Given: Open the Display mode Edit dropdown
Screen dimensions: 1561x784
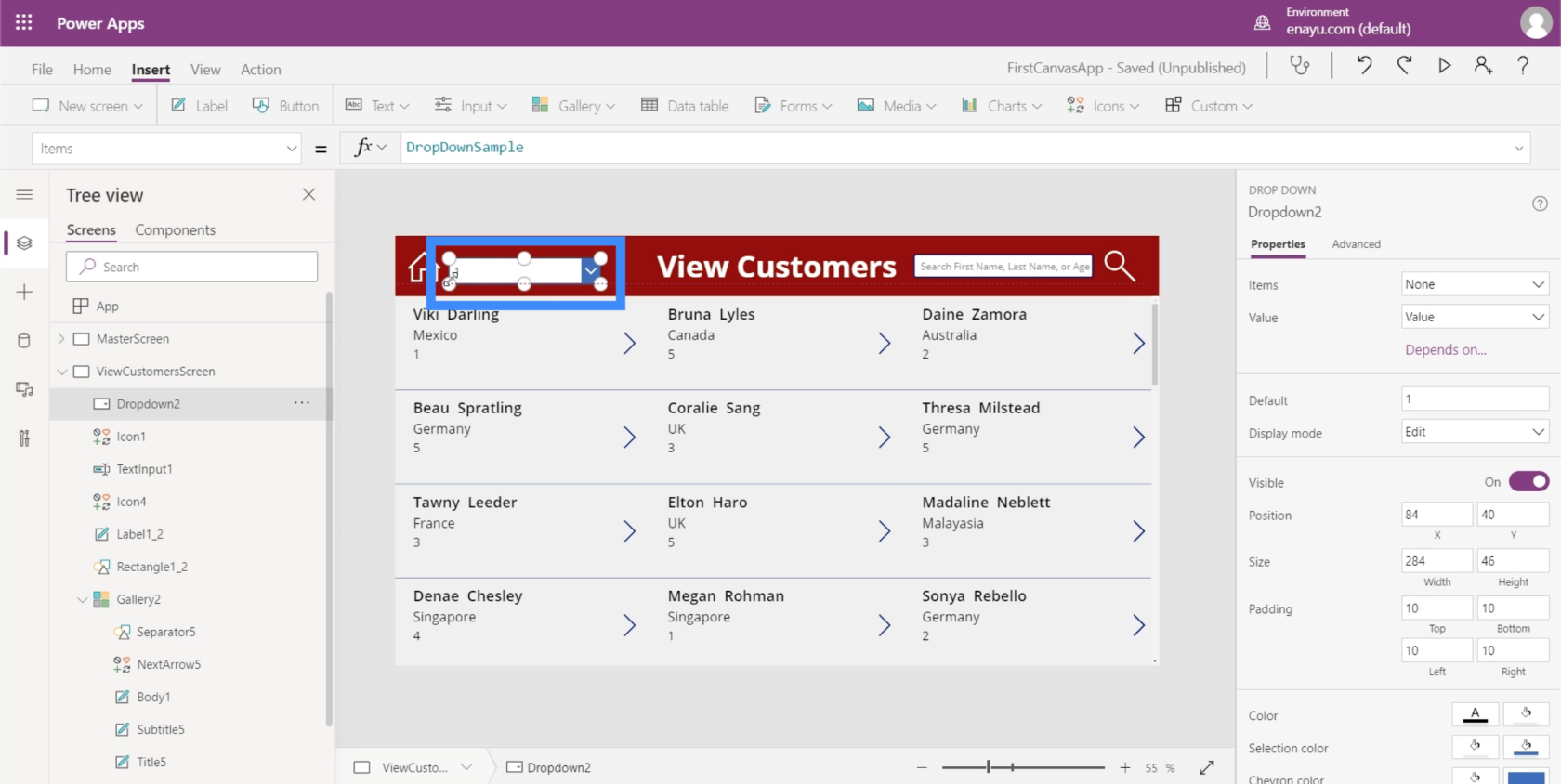Looking at the screenshot, I should click(1475, 432).
